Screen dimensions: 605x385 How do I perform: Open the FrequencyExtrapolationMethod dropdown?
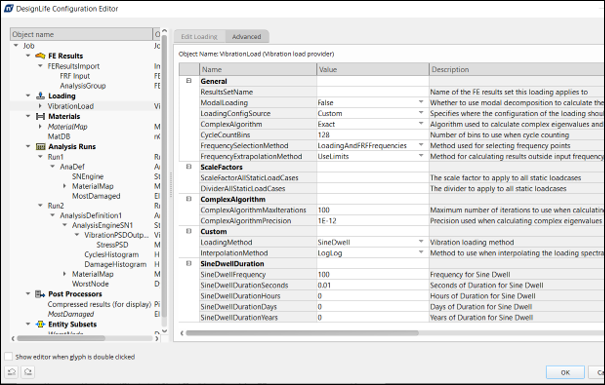click(x=421, y=156)
